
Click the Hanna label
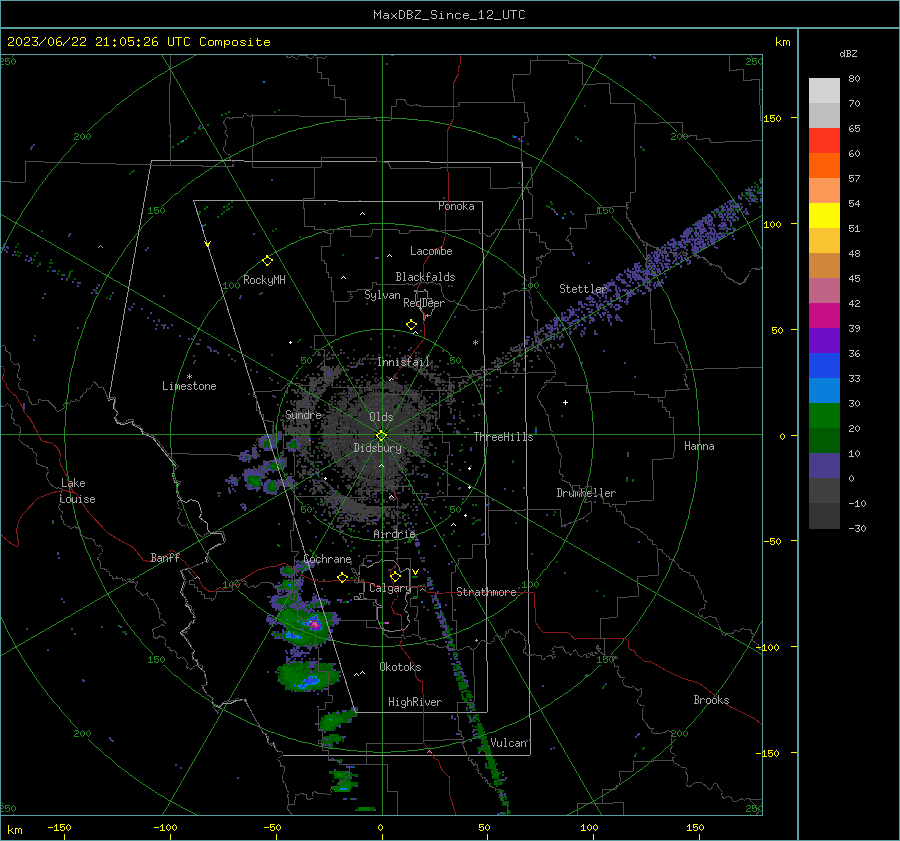pyautogui.click(x=699, y=446)
